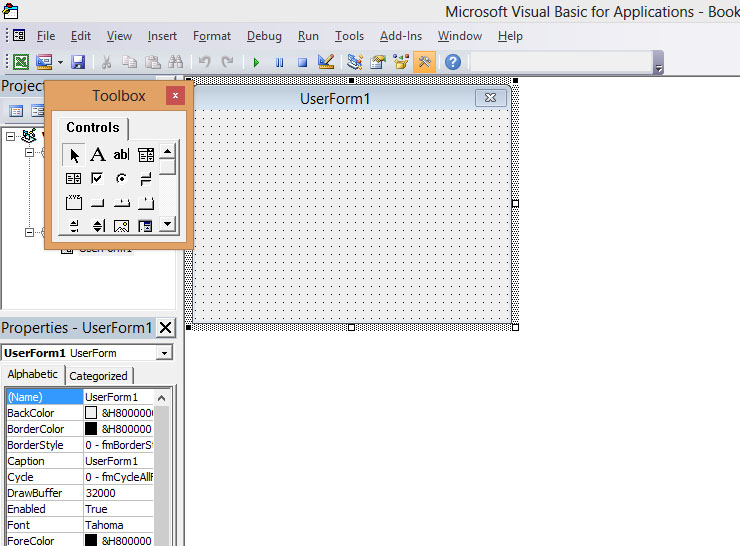Screen dimensions: 740x546
Task: Run the macro with green play icon
Action: coord(256,62)
